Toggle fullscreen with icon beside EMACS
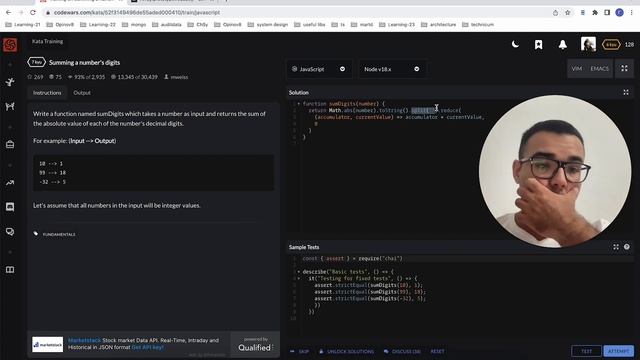 tap(624, 69)
